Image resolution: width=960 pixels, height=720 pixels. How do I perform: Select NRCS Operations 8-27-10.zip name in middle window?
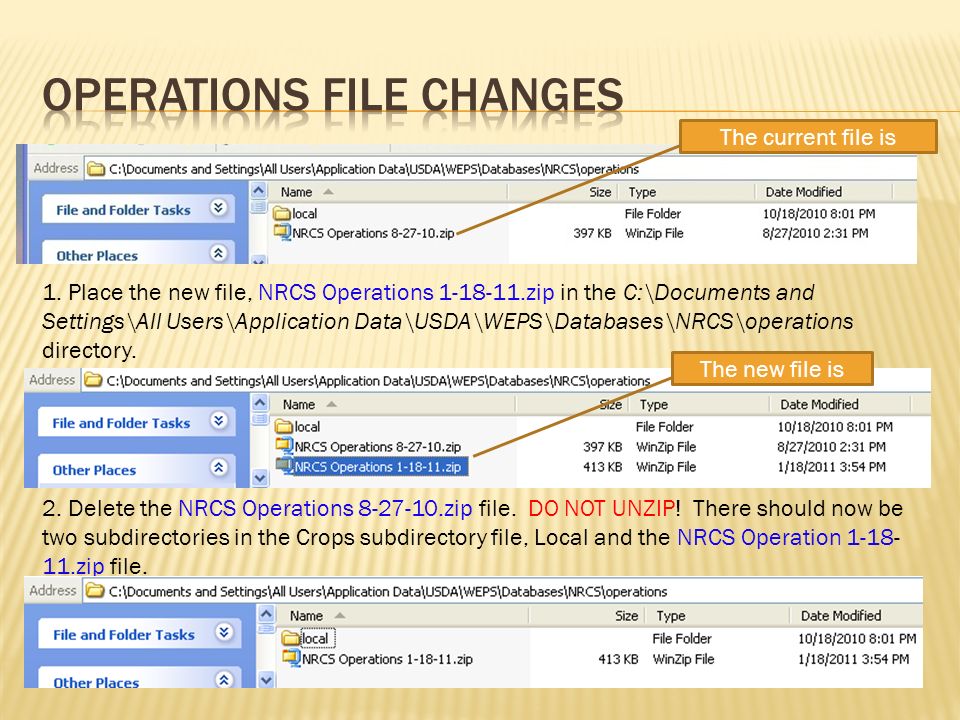(378, 447)
